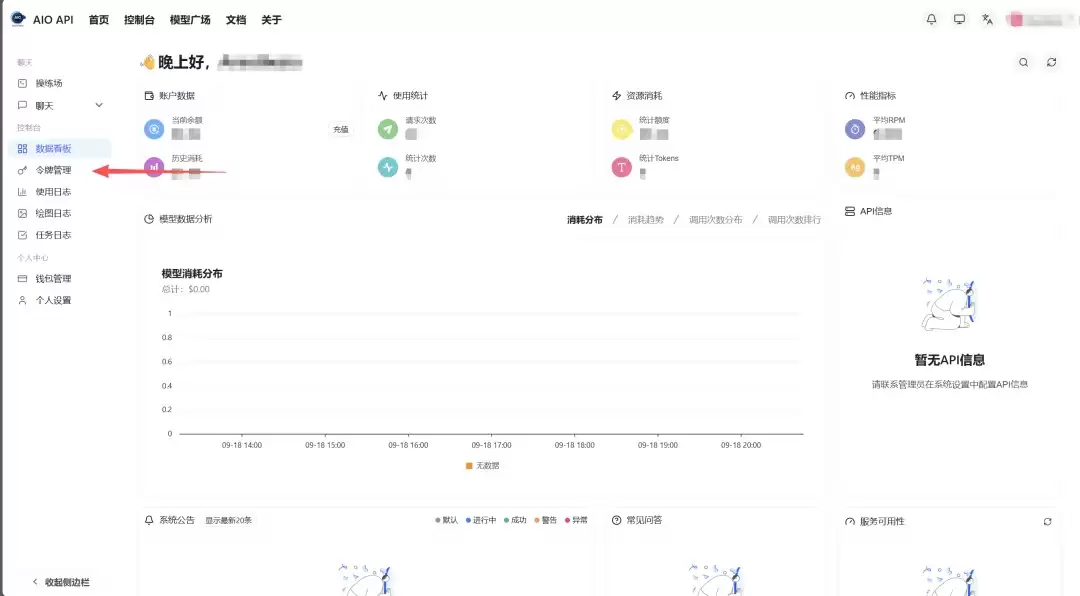The height and width of the screenshot is (596, 1080).
Task: Switch to the 消耗趋势 tab
Action: pyautogui.click(x=645, y=220)
